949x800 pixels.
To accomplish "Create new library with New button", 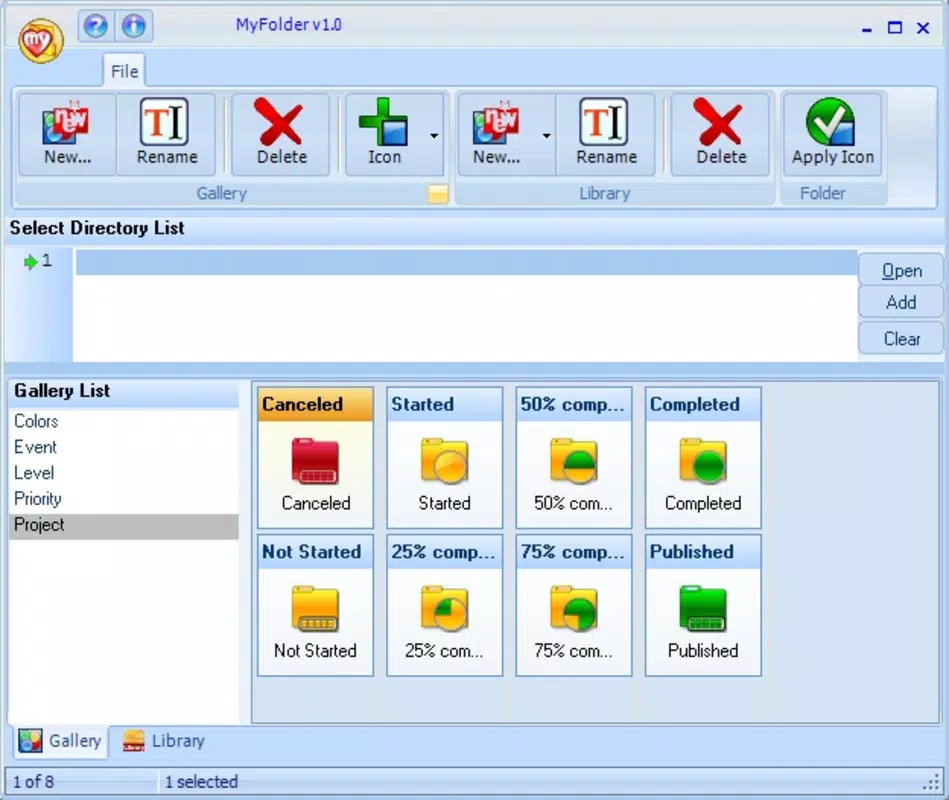I will click(x=497, y=134).
